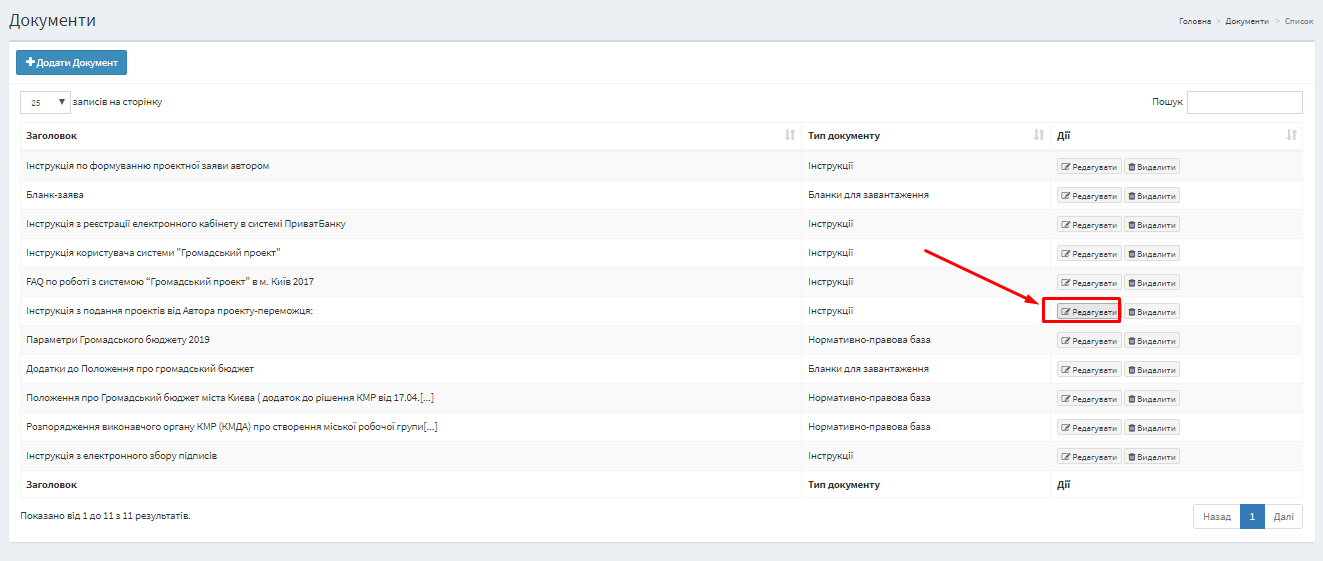Go to Головна in the breadcrumb
This screenshot has height=561, width=1323.
coord(1194,21)
